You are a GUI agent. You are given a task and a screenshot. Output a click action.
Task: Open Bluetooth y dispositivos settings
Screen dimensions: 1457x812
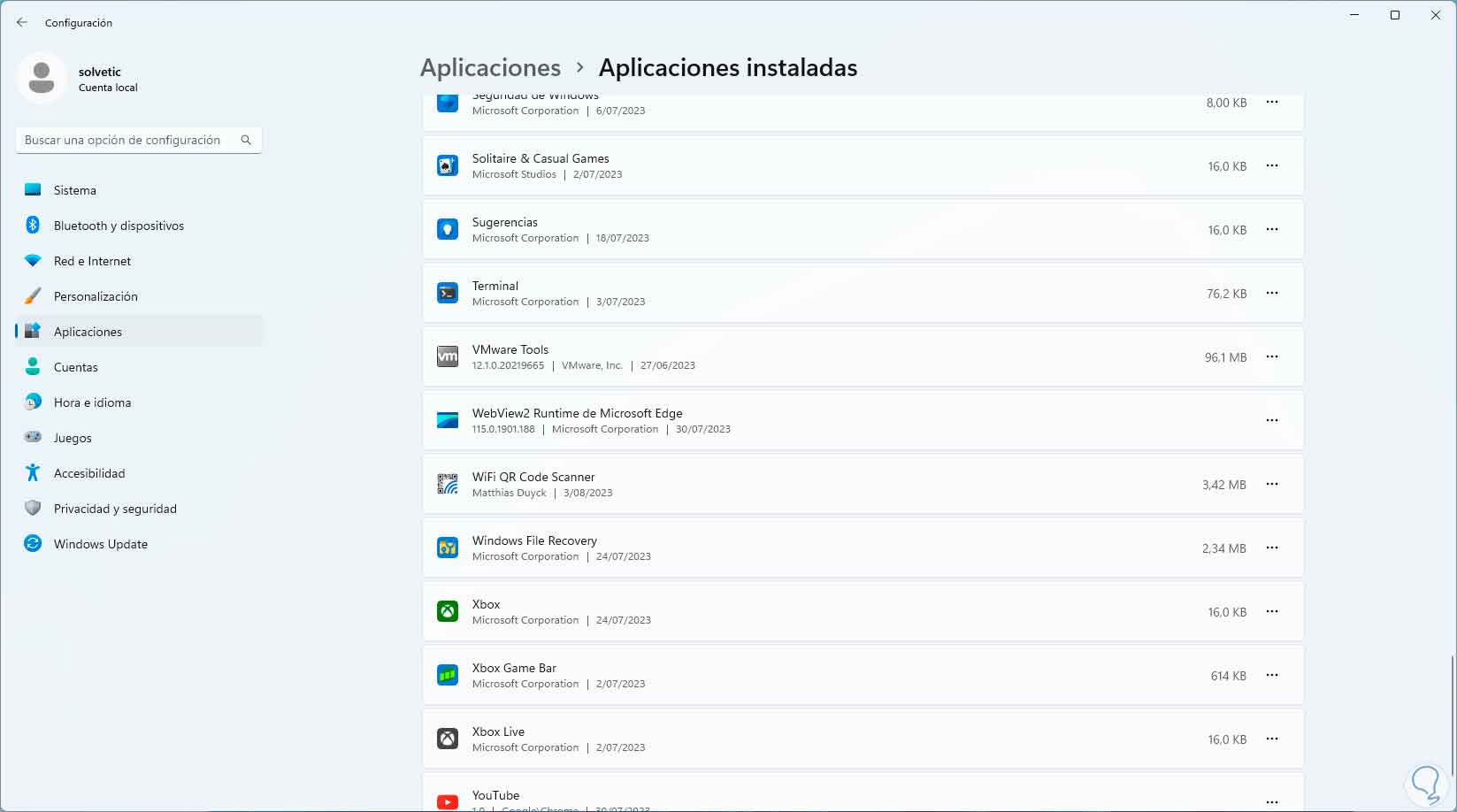pyautogui.click(x=139, y=226)
